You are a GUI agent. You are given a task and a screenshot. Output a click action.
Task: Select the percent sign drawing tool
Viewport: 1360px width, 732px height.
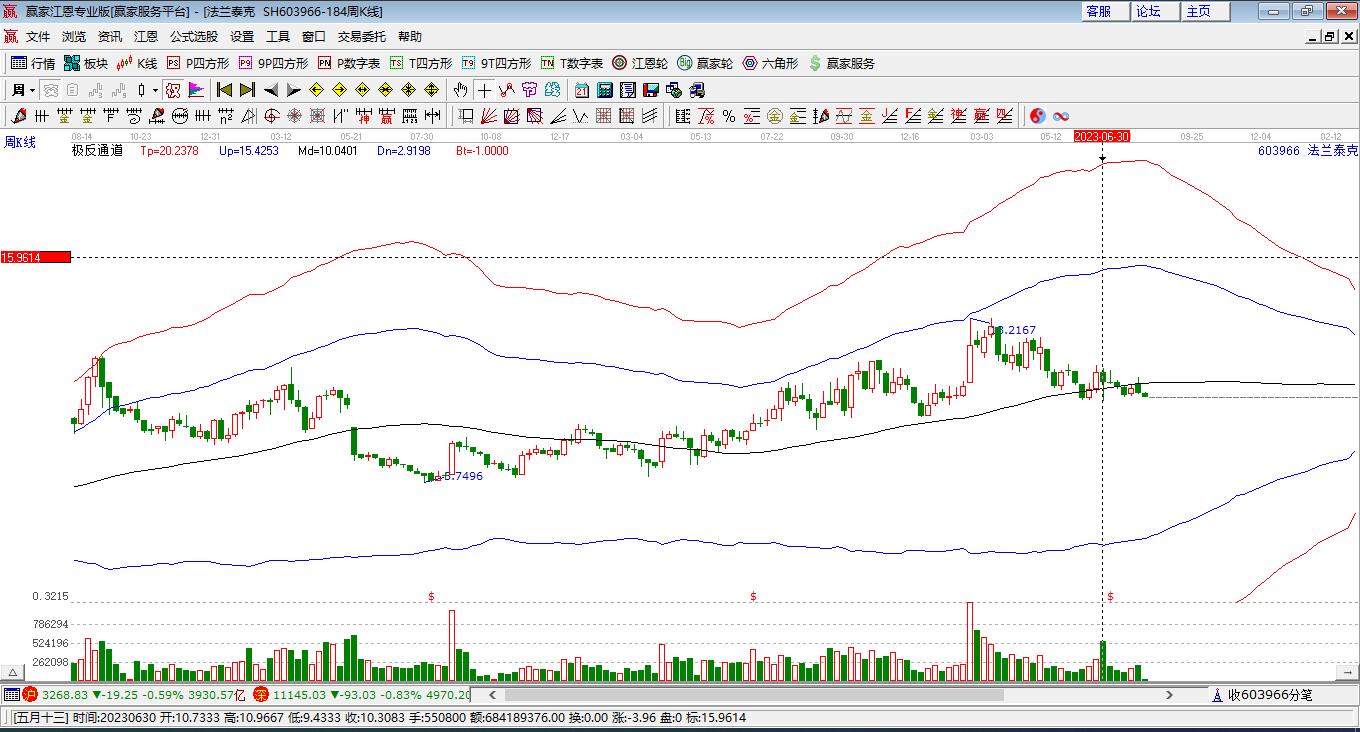click(729, 116)
